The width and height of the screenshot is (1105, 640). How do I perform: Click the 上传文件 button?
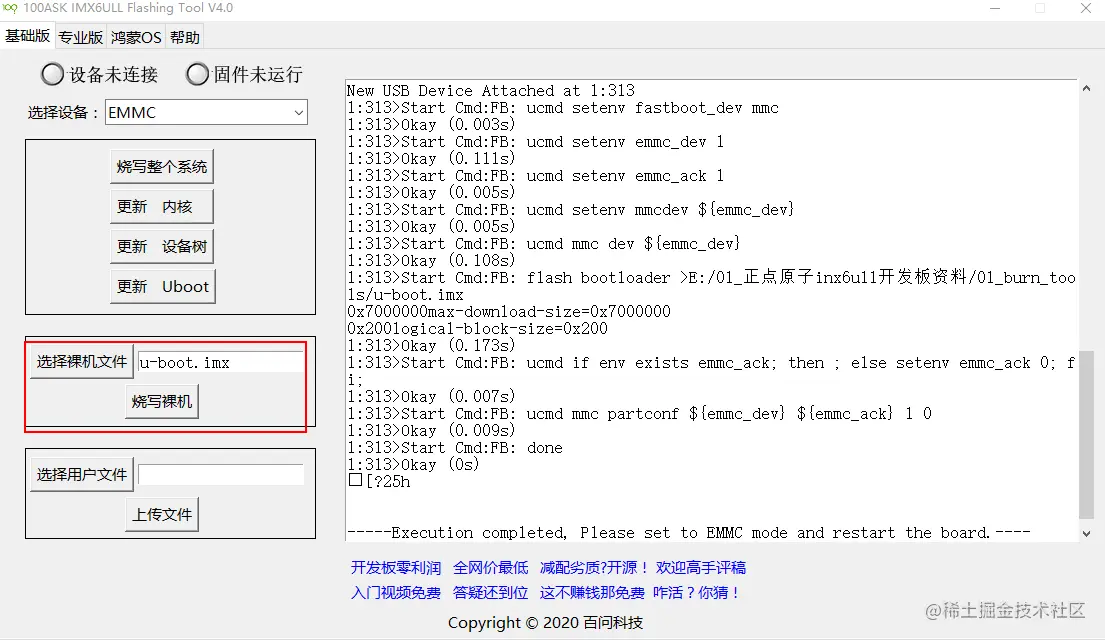[162, 515]
